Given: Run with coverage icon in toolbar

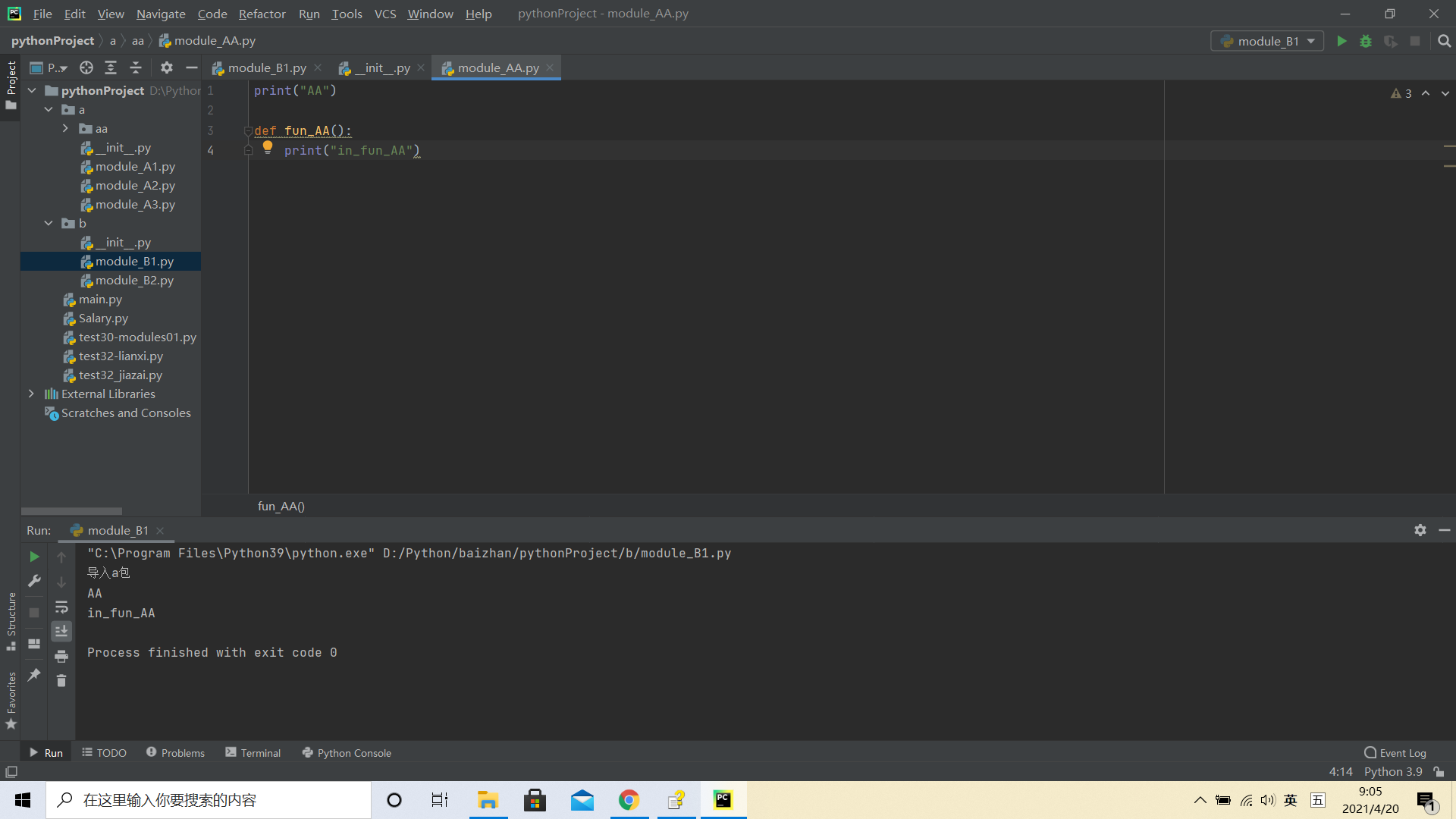Looking at the screenshot, I should [1390, 41].
